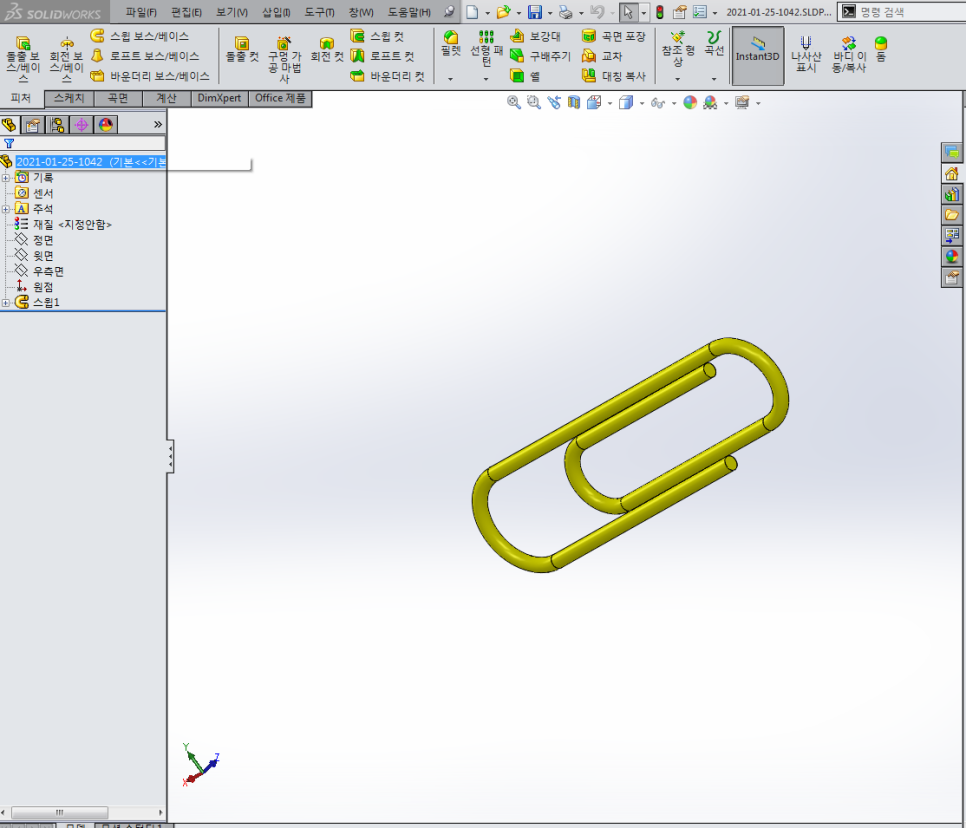Open the 편집(E) menu

[x=186, y=12]
